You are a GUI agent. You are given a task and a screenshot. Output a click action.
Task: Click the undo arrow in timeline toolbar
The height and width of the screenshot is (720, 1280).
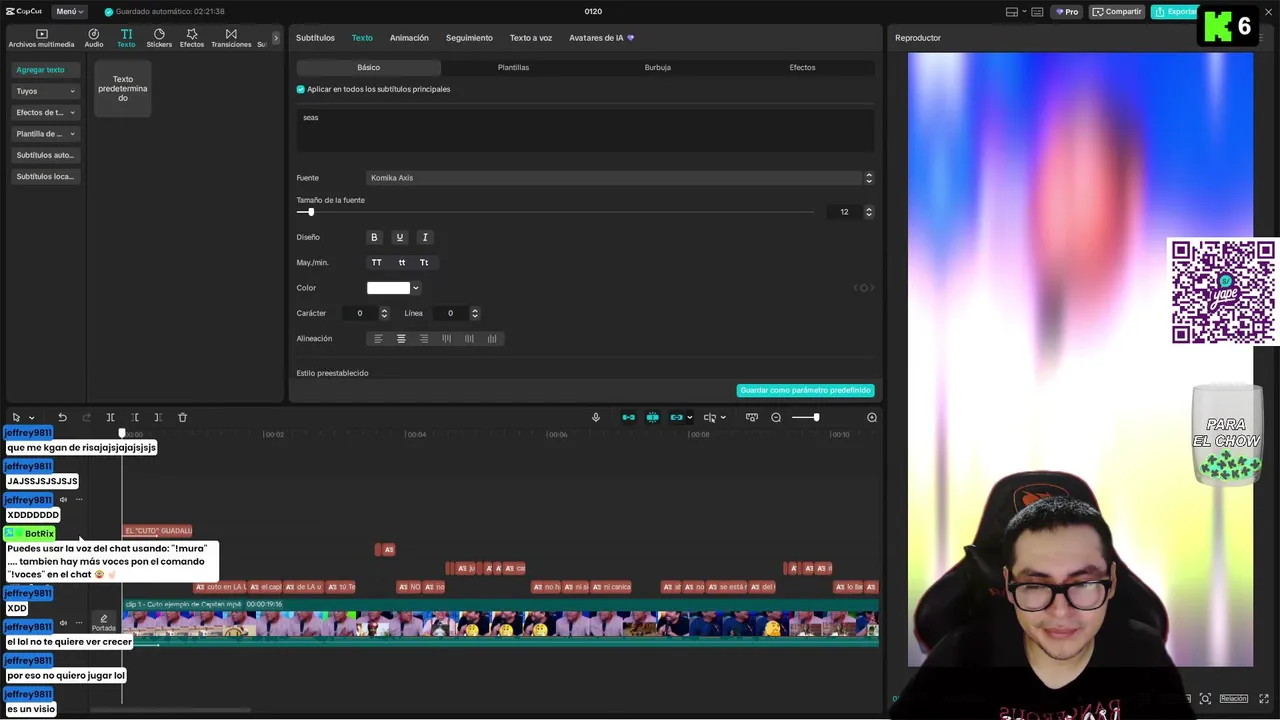point(62,417)
